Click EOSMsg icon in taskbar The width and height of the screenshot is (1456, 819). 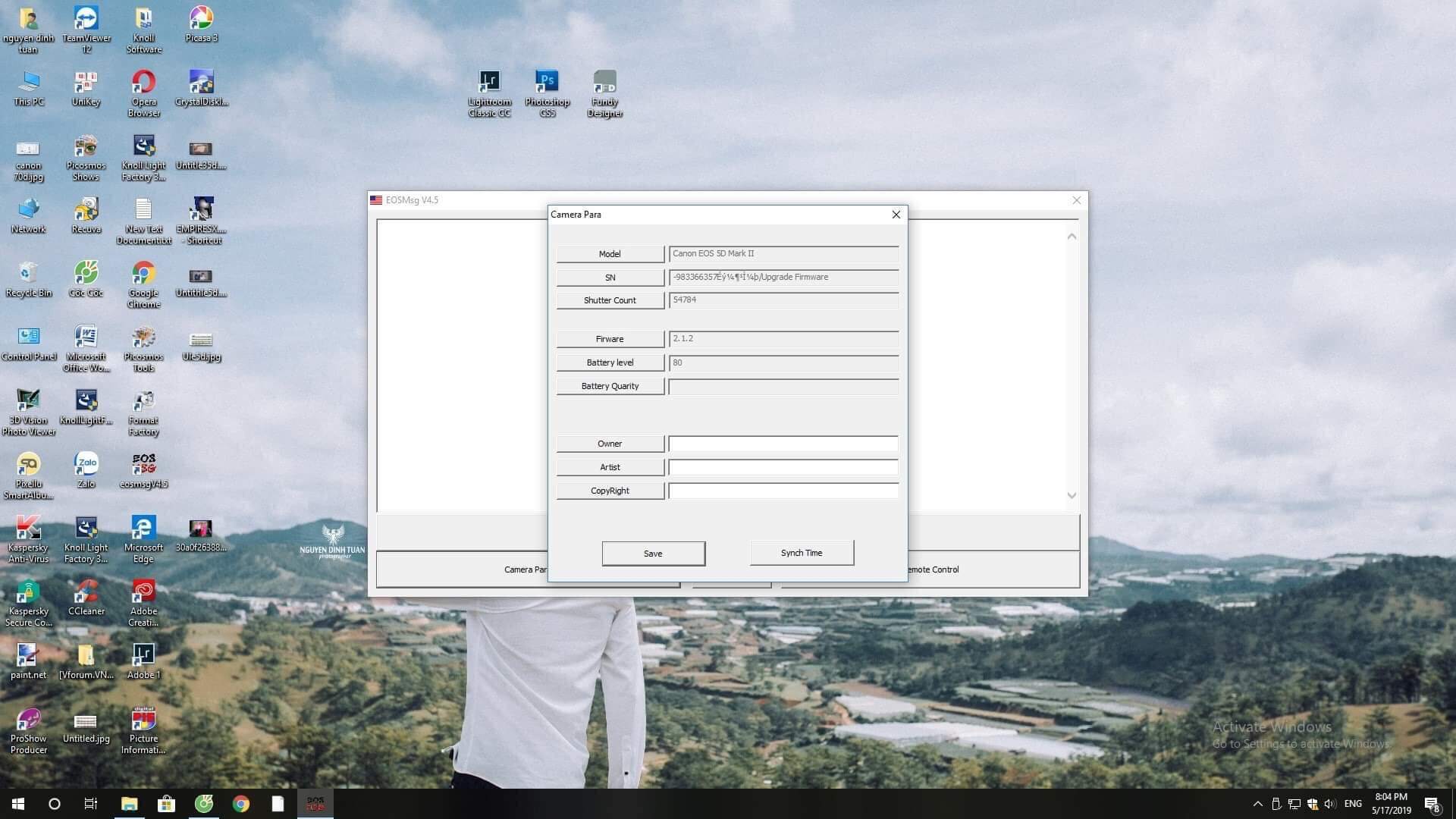[315, 804]
